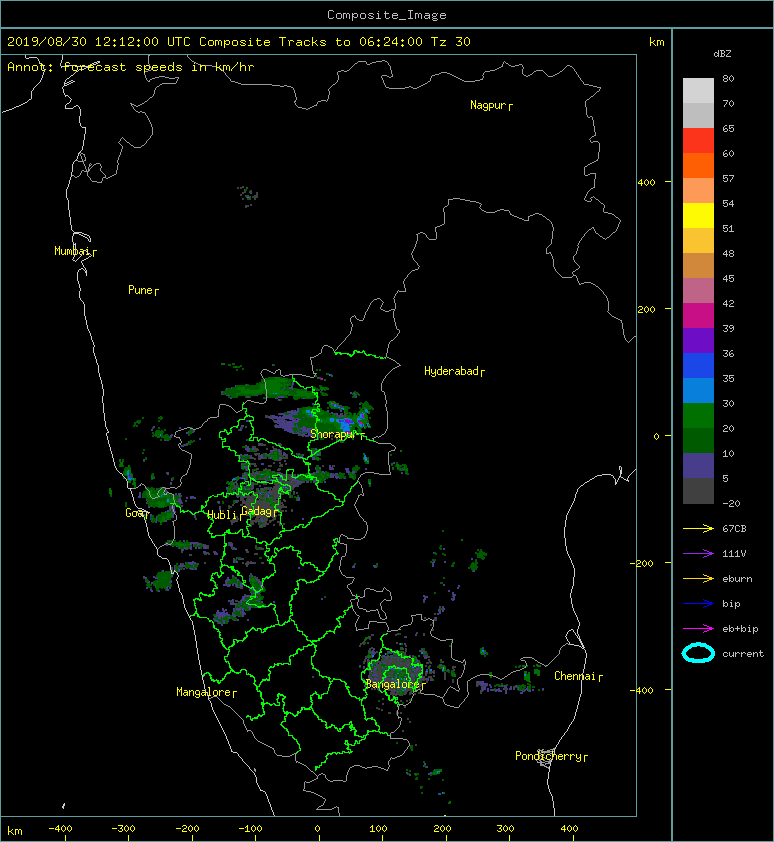Click the Bangalore city label
774x842 pixels.
(393, 684)
